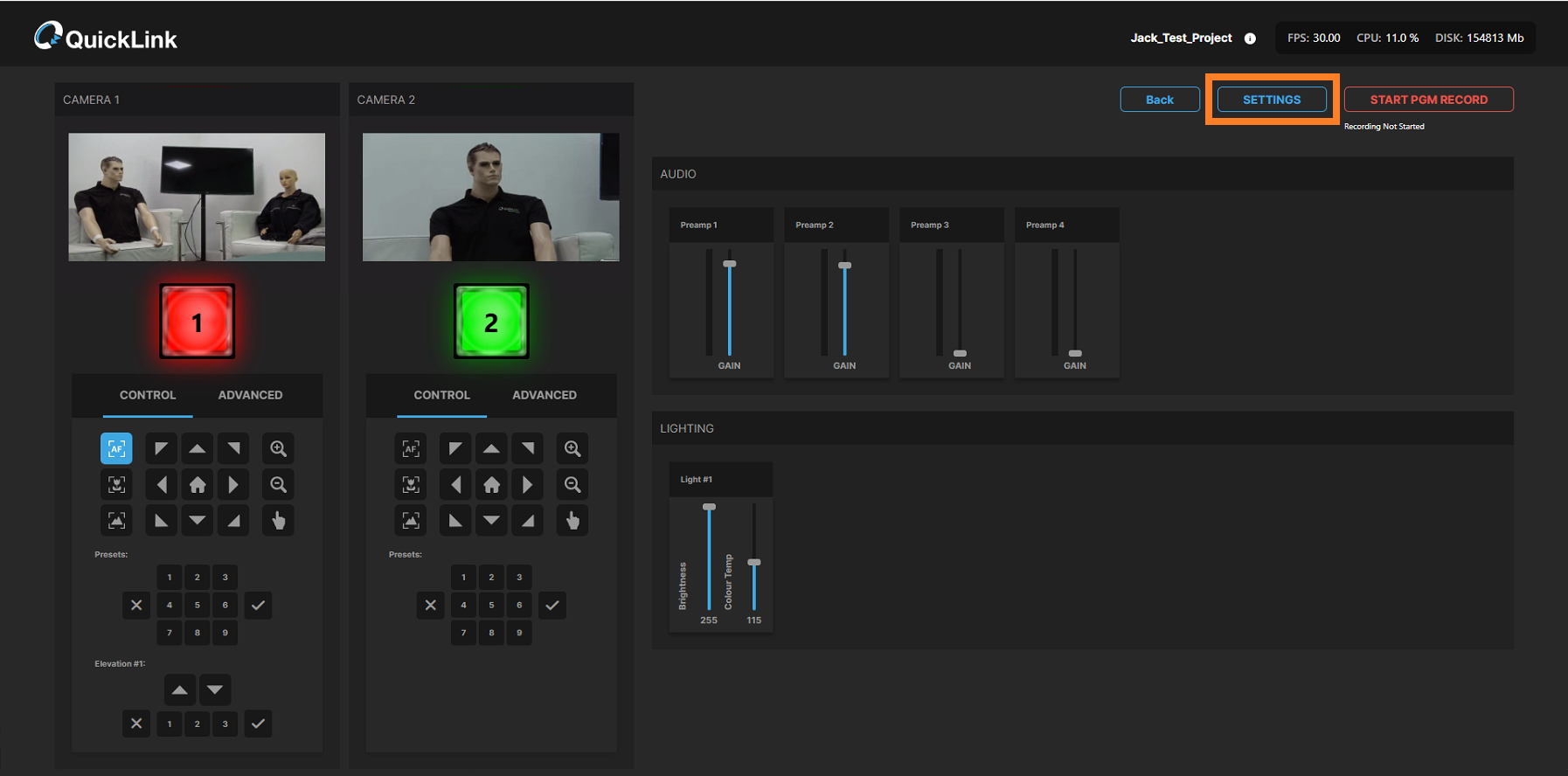Switch Camera 1 to red button 1
Image resolution: width=1568 pixels, height=776 pixels.
(x=197, y=322)
